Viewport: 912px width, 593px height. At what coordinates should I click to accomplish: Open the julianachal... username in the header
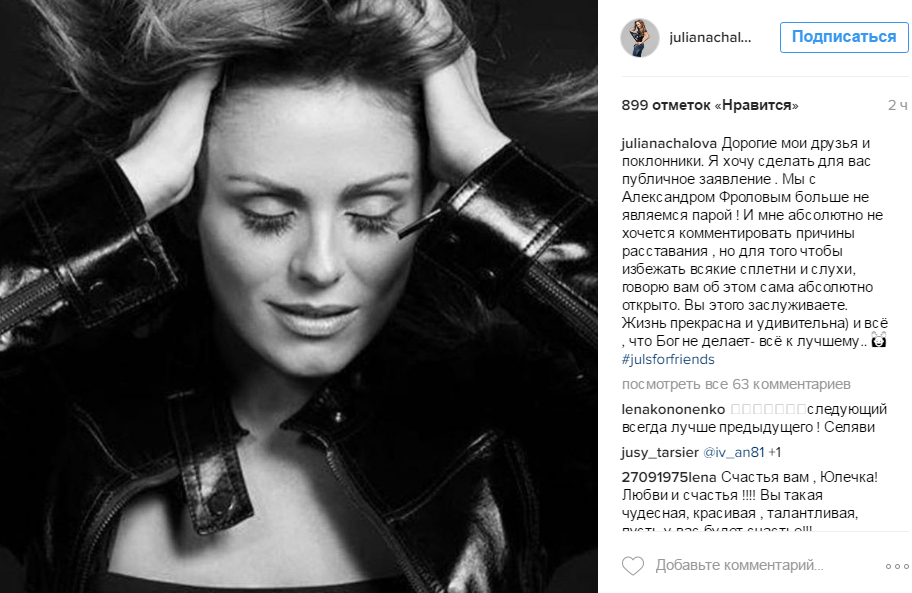point(710,38)
